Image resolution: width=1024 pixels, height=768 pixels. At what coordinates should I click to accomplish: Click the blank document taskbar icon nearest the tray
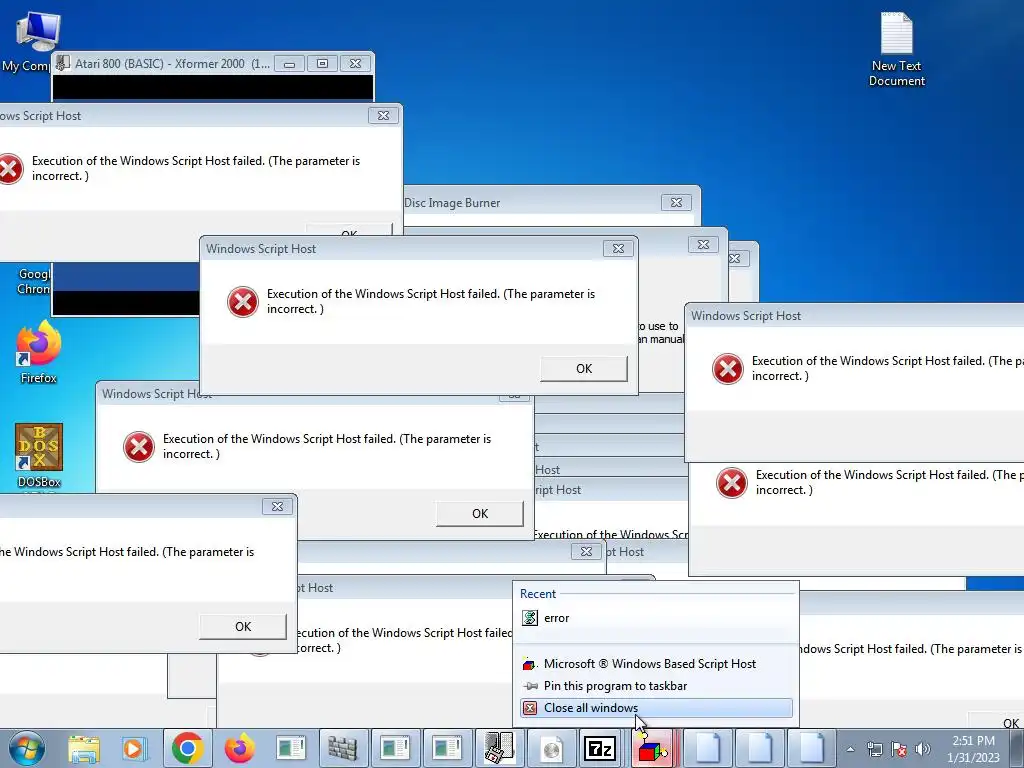click(x=811, y=748)
